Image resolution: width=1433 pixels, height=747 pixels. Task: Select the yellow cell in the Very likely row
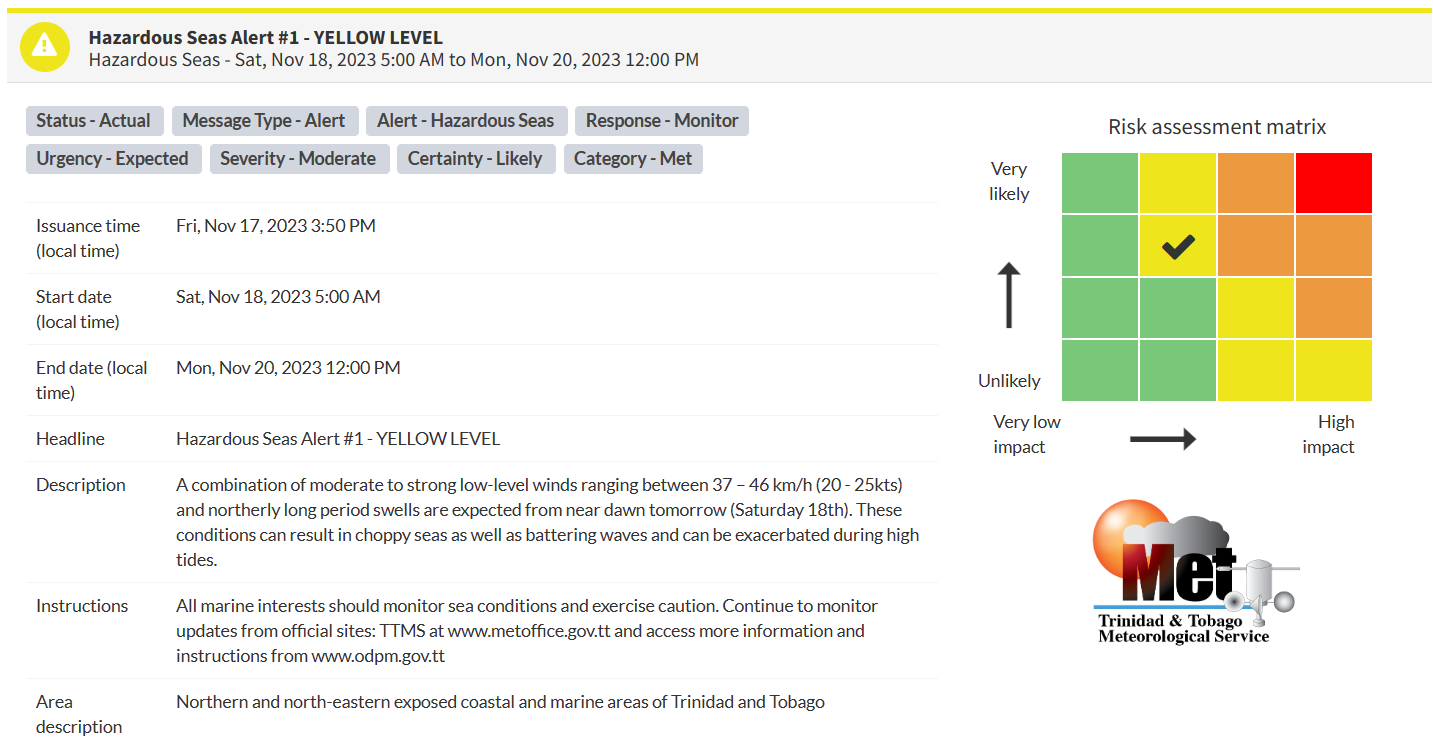point(1178,183)
